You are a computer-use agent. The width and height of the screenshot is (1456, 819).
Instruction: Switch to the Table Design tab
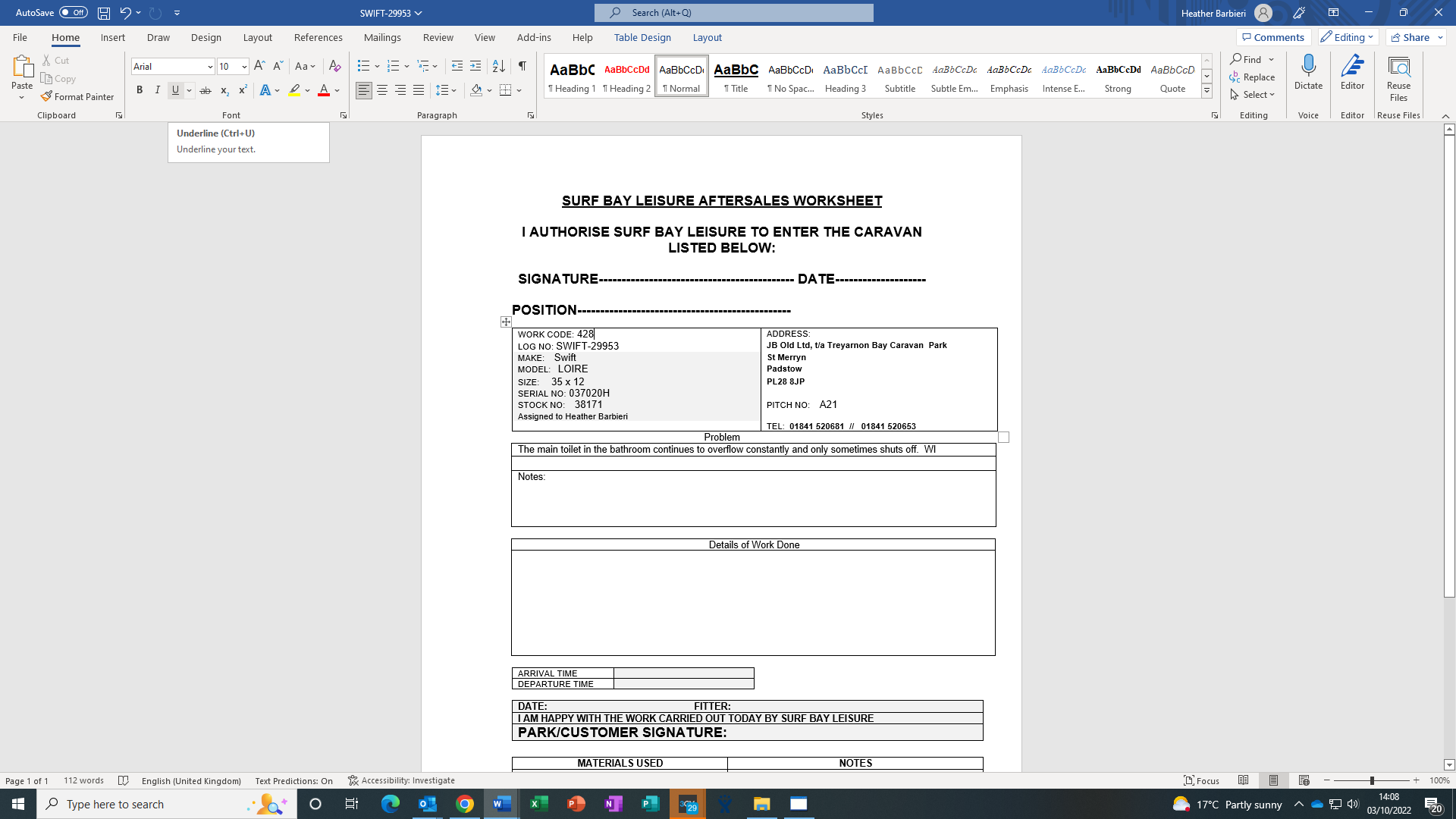(x=642, y=37)
